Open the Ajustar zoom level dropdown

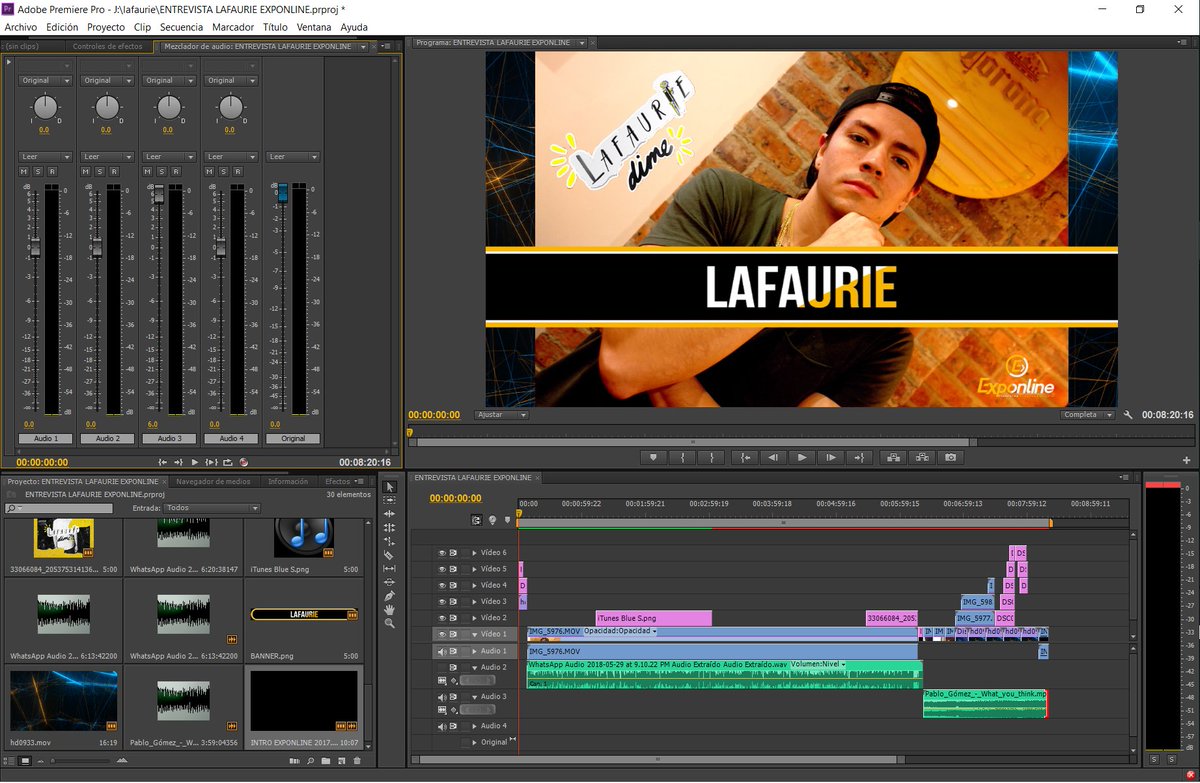501,415
